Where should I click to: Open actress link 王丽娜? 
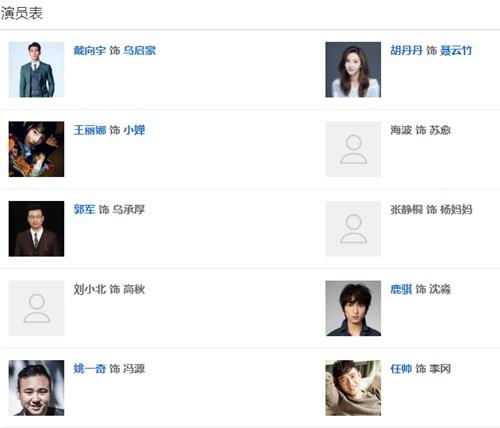[90, 130]
